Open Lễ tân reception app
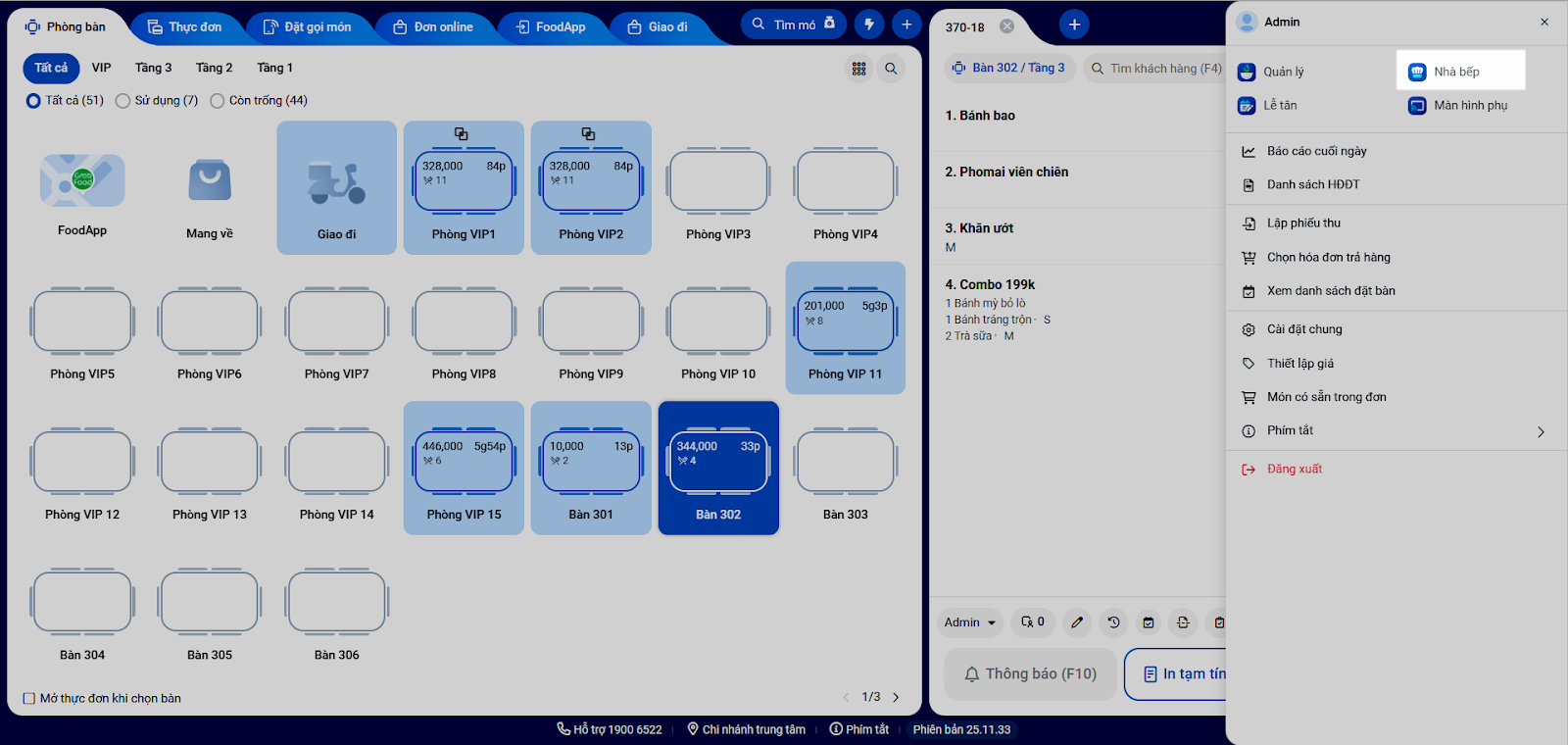Viewport: 1568px width, 745px height. 1267,106
